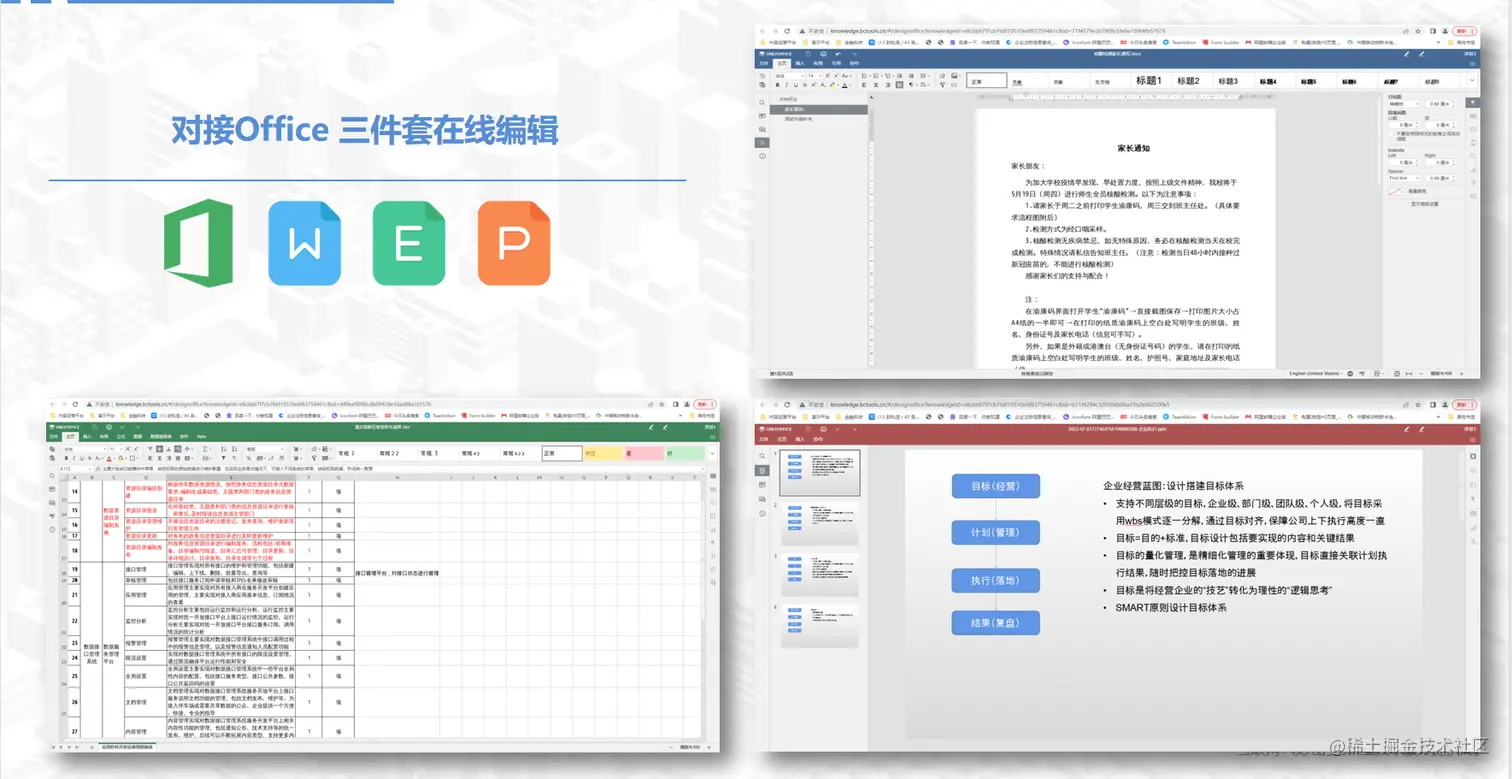This screenshot has width=1512, height=779.
Task: Click print icon in document editor title bar
Action: [x=823, y=54]
